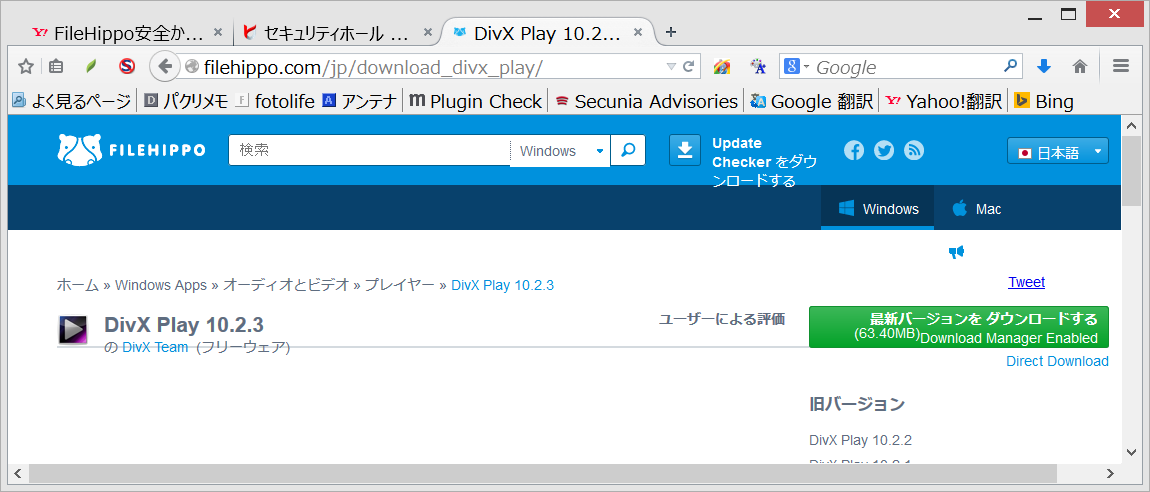1150x492 pixels.
Task: Open the downloads arrow icon
Action: click(x=1044, y=67)
